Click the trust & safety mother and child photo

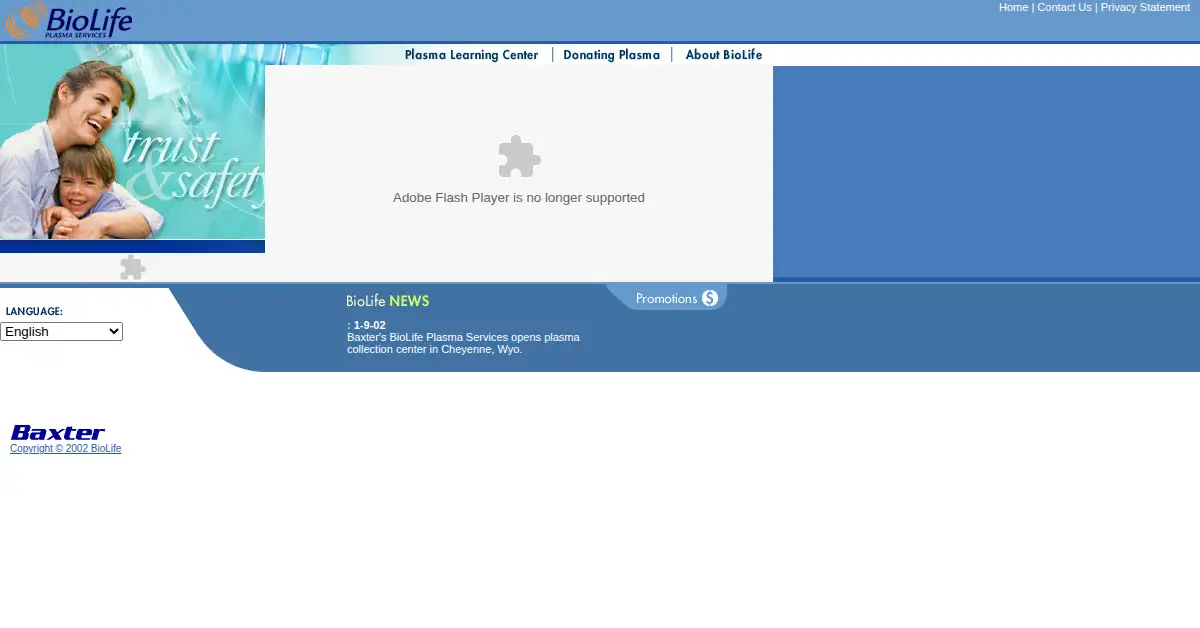132,142
